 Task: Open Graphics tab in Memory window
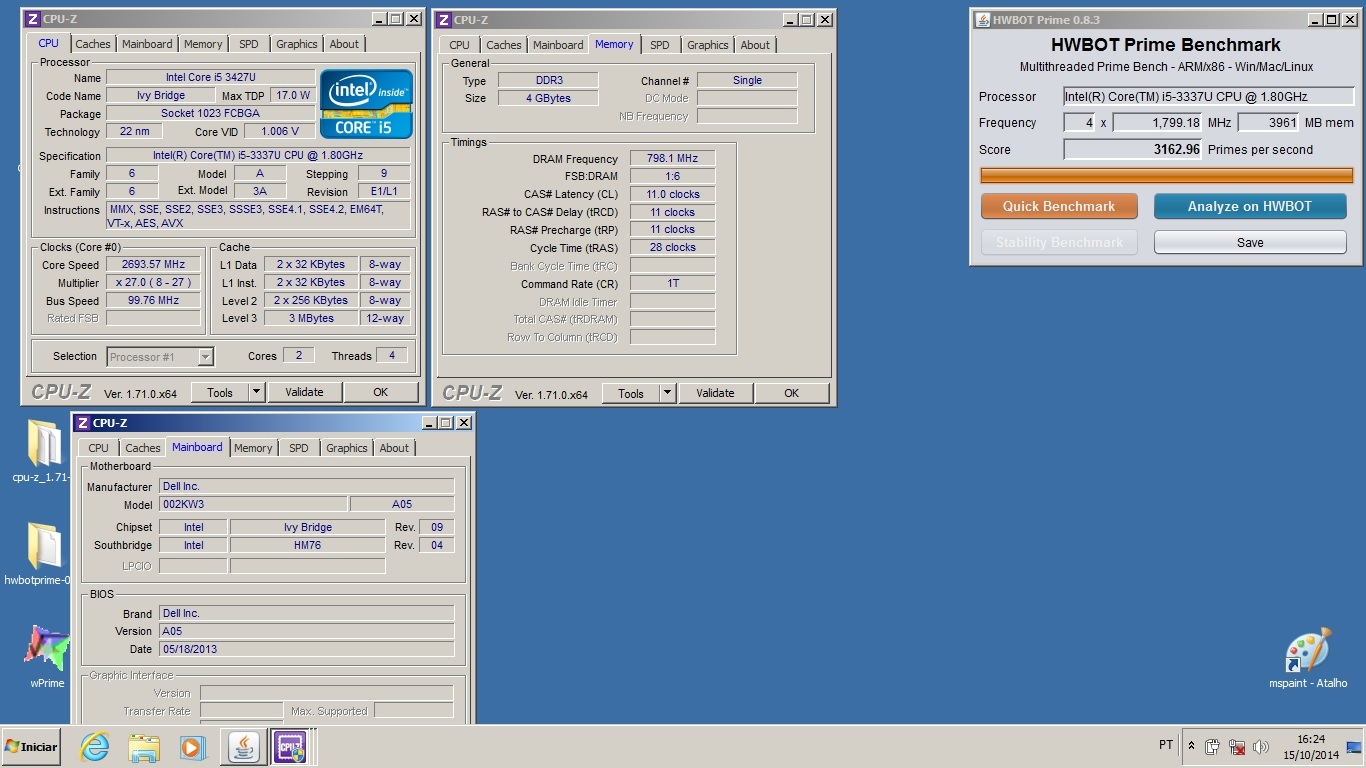[x=708, y=45]
